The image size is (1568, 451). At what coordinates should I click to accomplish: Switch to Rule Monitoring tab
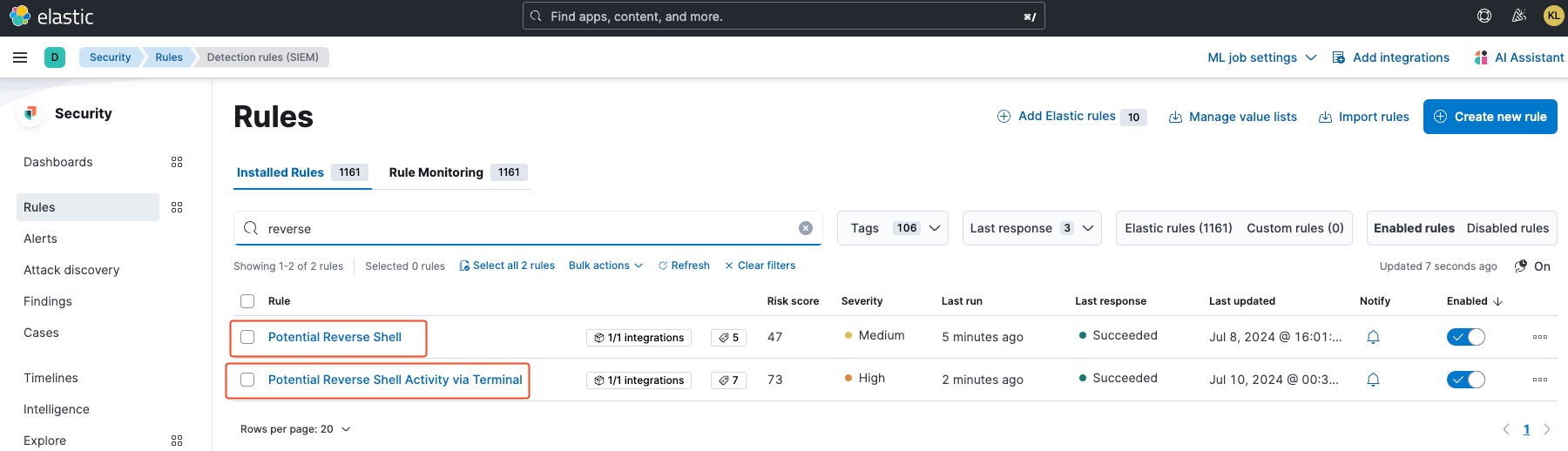click(x=458, y=172)
